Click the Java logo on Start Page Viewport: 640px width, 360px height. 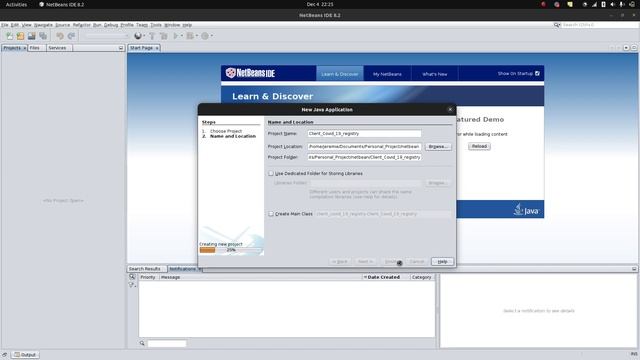[527, 209]
